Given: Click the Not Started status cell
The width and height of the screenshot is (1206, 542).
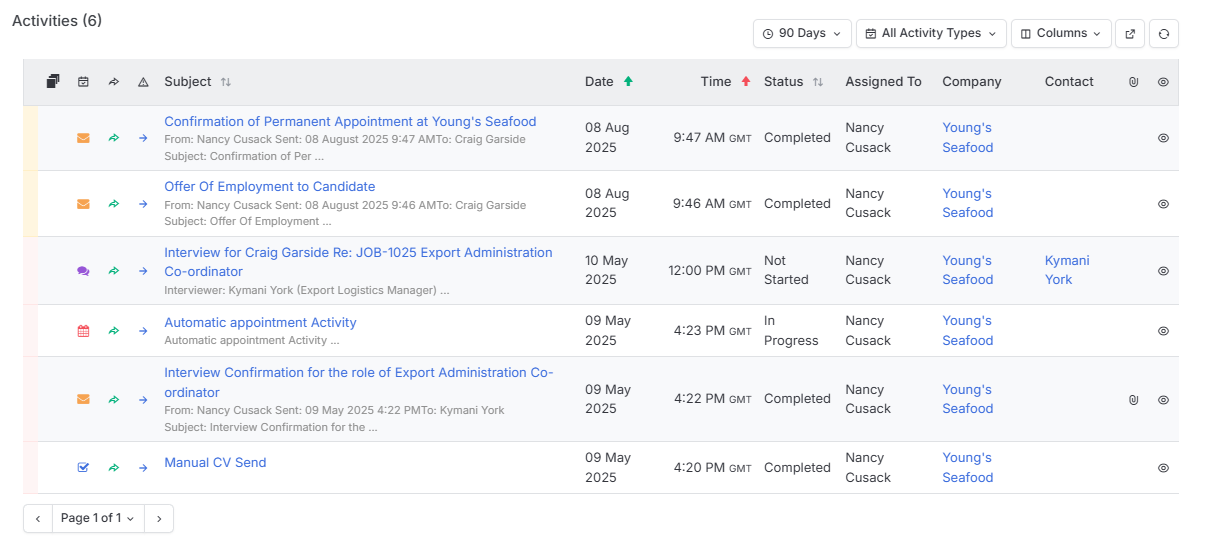Looking at the screenshot, I should 786,270.
